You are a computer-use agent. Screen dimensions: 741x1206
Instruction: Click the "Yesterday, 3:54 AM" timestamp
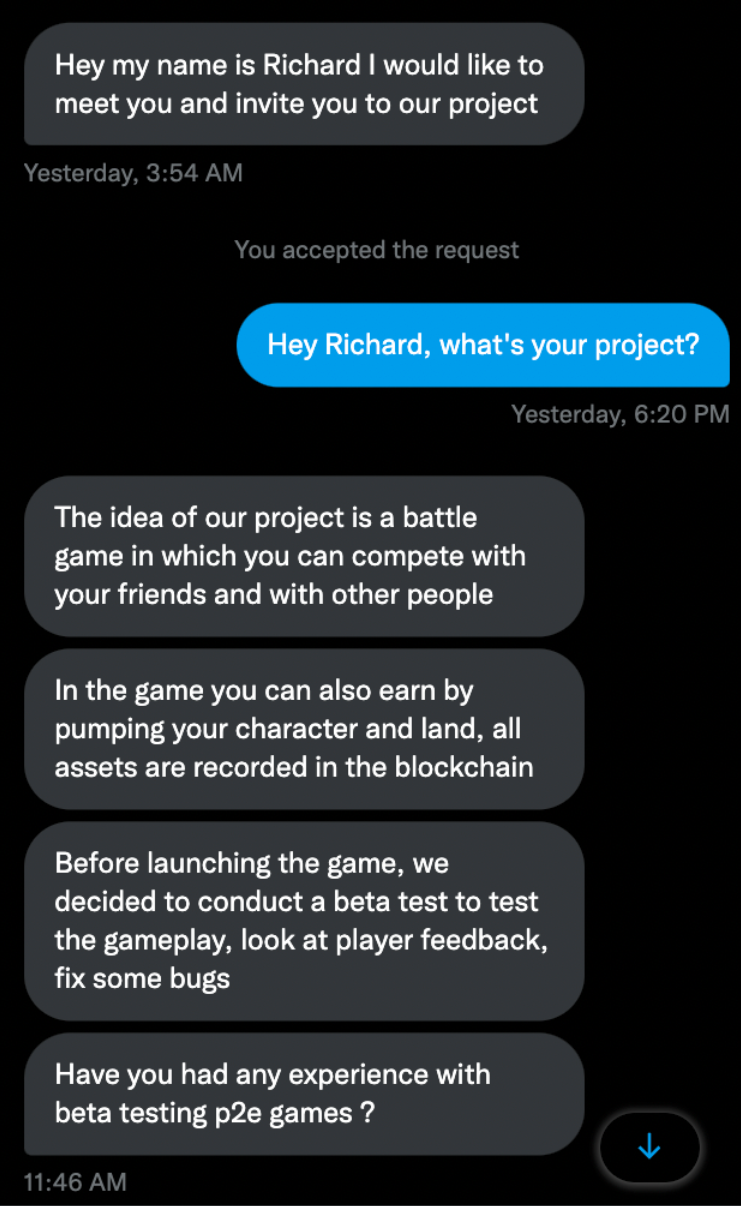133,173
